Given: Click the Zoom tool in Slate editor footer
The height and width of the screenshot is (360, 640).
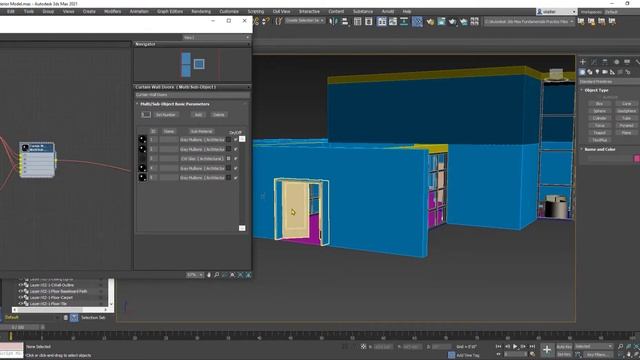Looking at the screenshot, I should coord(217,275).
